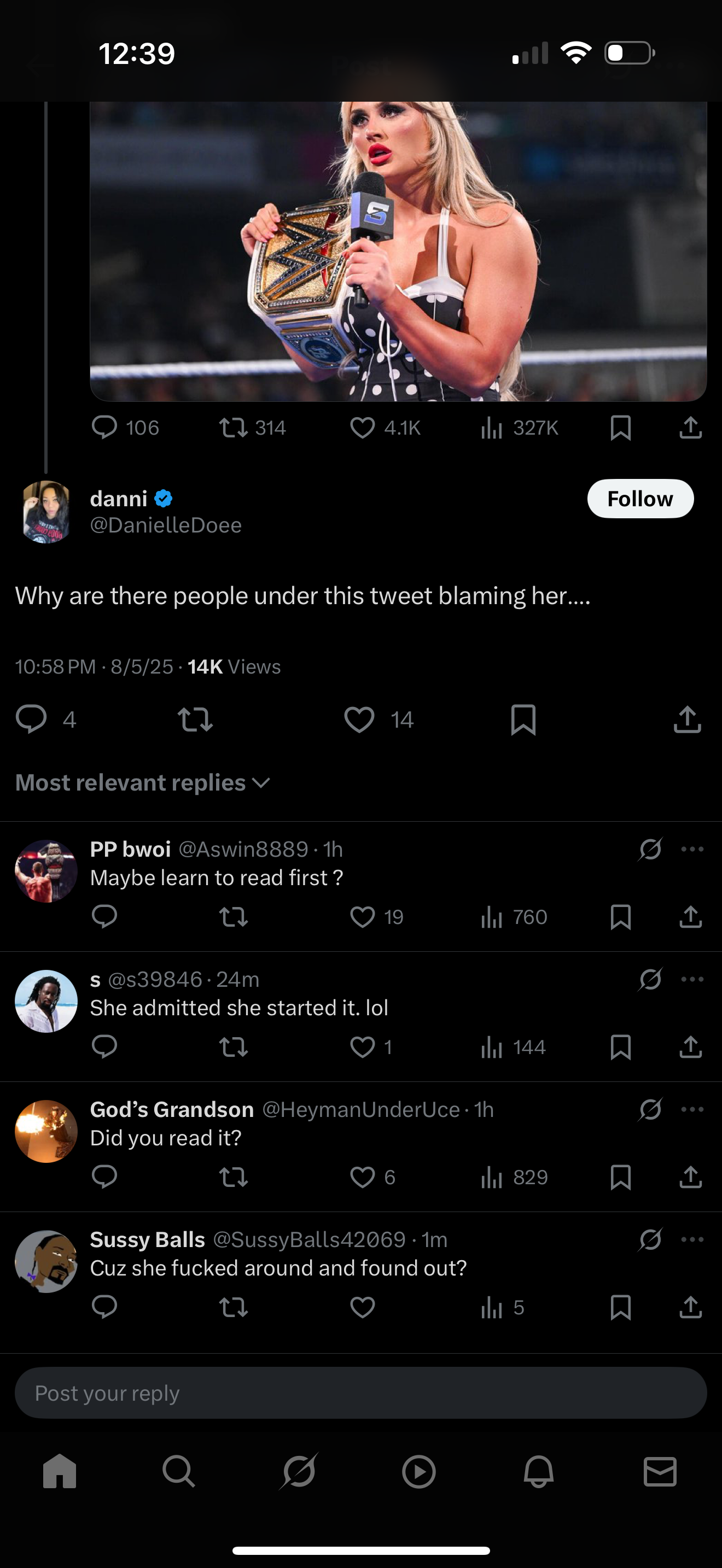This screenshot has height=1568, width=722.
Task: Open the video play tab in the bottom navigation
Action: click(x=419, y=1472)
